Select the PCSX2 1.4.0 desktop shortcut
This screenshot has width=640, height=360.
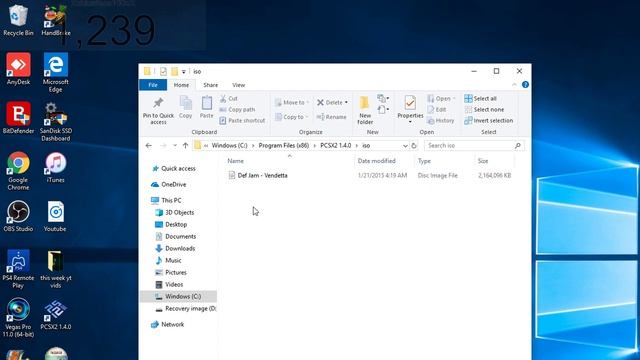(56, 314)
